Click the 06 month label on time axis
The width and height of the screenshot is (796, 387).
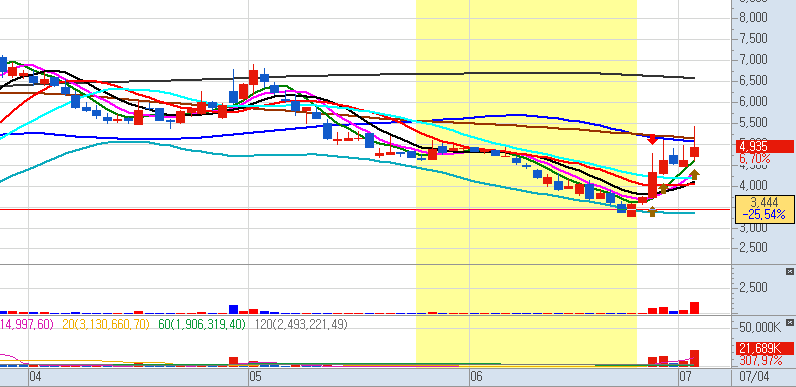(x=476, y=377)
